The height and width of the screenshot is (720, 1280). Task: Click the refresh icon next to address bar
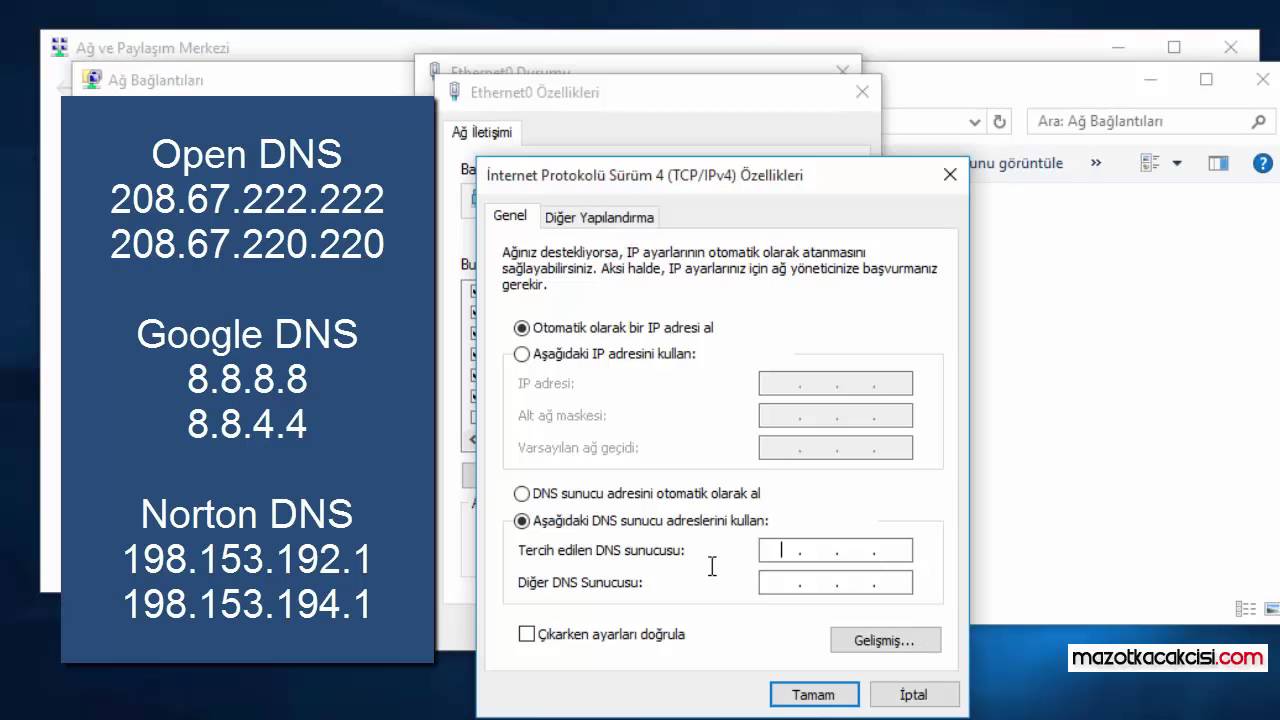click(999, 121)
